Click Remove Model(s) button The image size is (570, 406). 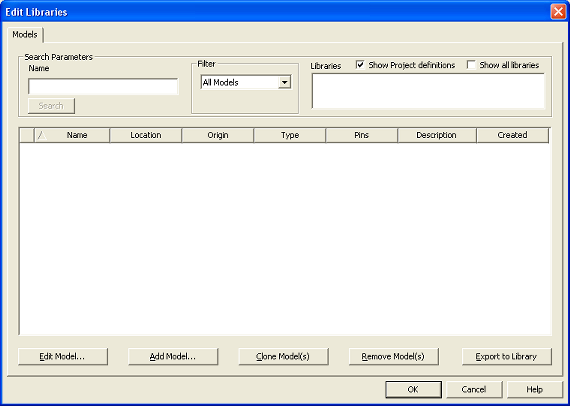[394, 357]
